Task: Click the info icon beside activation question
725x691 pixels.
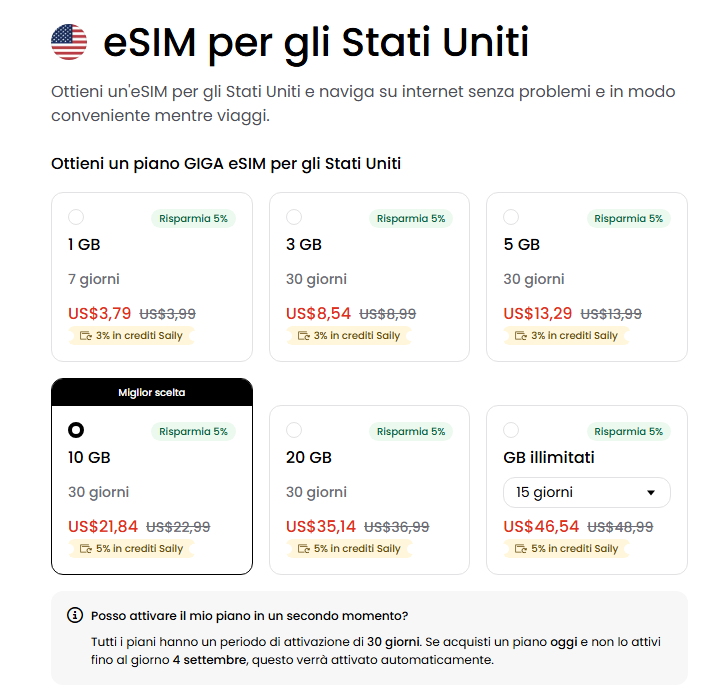Action: (75, 615)
